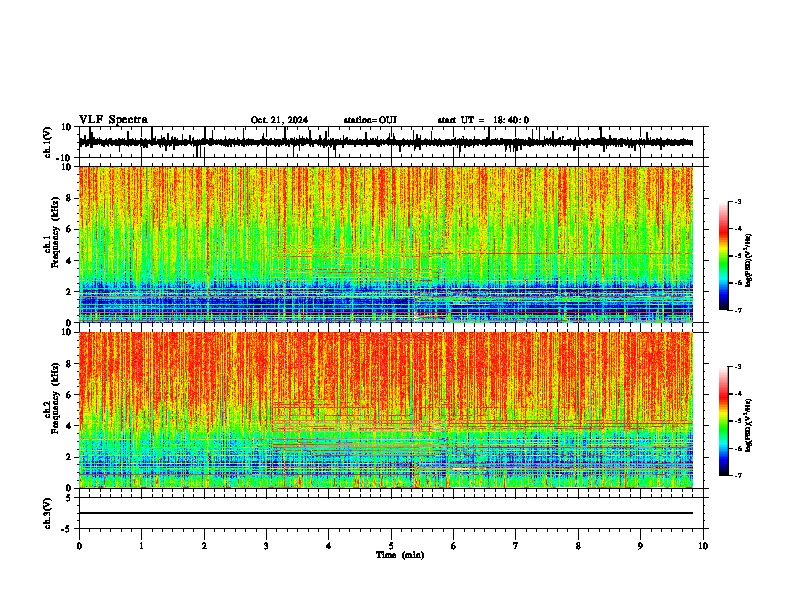Click time axis tick label "9"

click(x=640, y=546)
